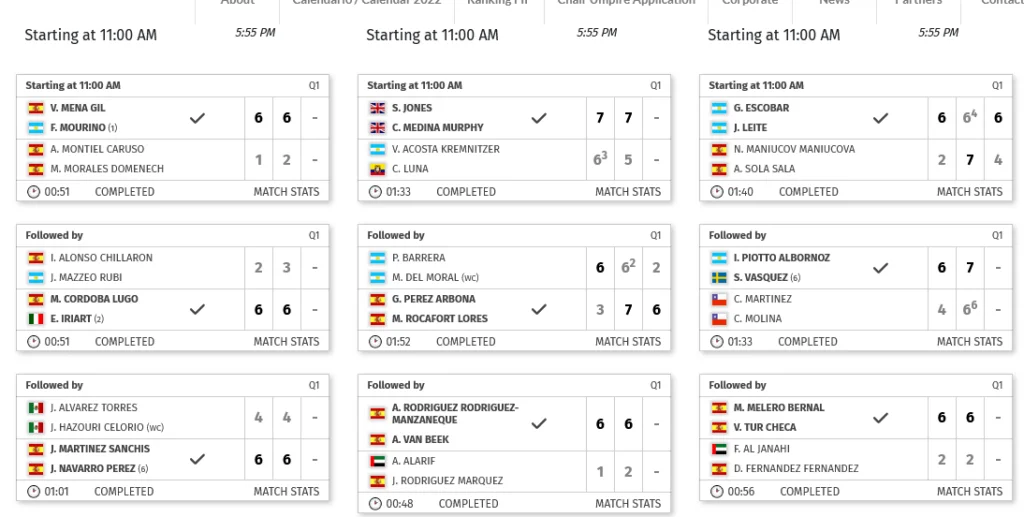1024x517 pixels.
Task: Open Match Stats for the Mena Gil match
Action: click(x=286, y=192)
